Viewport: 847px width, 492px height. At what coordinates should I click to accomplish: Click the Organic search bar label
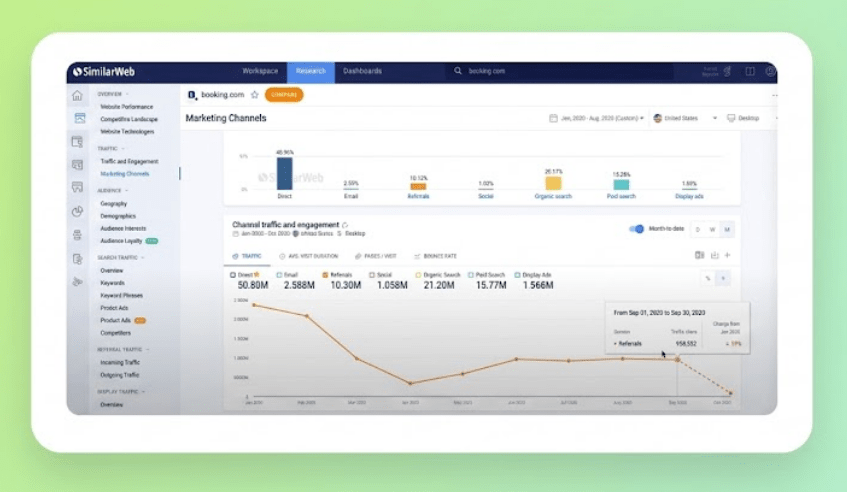pyautogui.click(x=553, y=197)
